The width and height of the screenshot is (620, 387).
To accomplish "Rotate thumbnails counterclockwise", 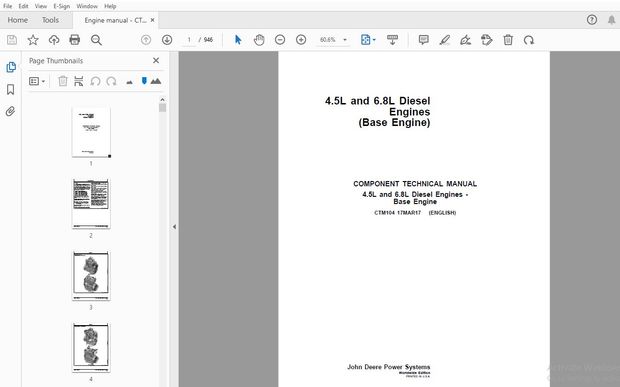I will 95,81.
